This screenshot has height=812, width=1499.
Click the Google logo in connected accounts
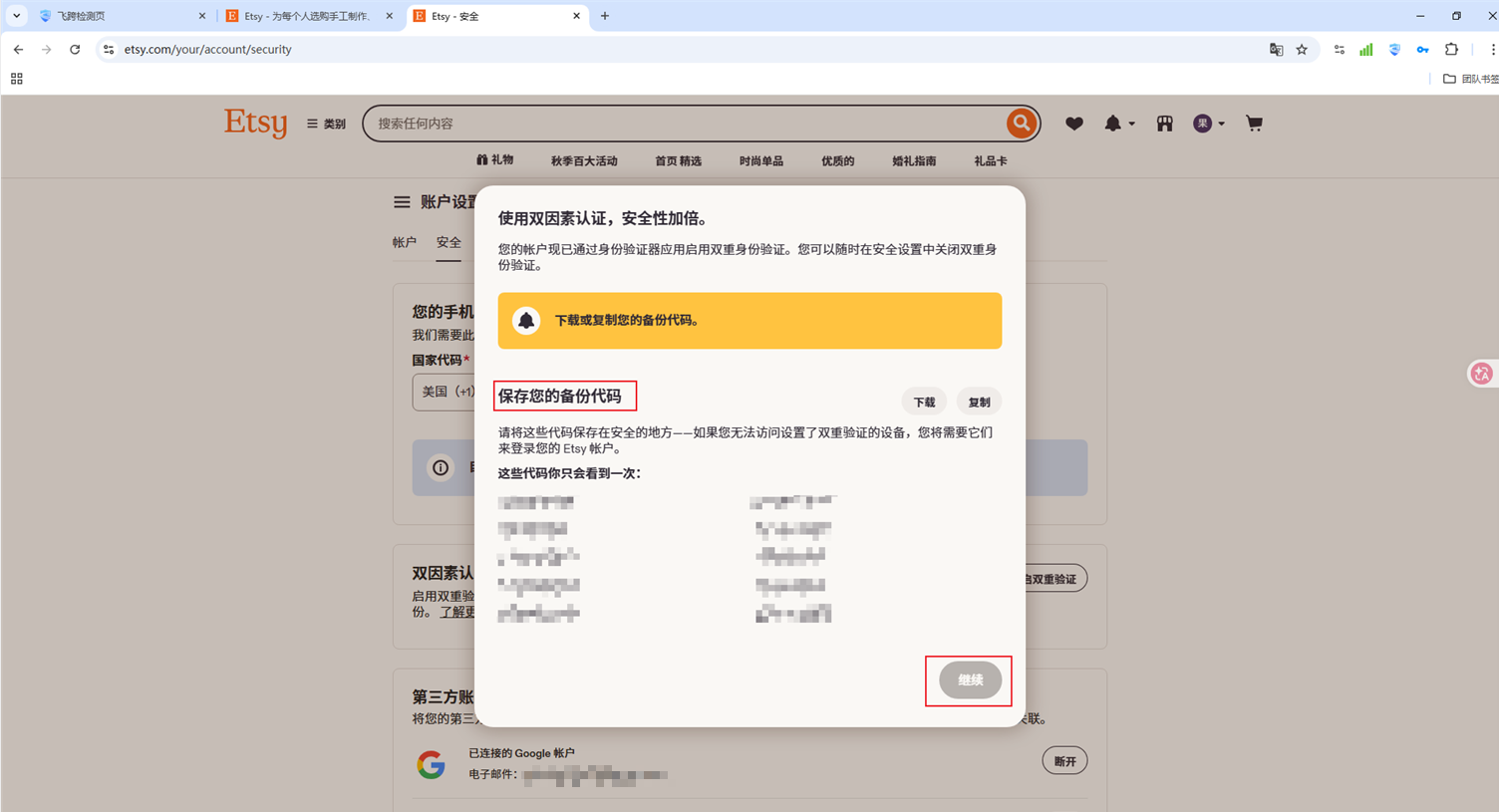click(x=431, y=764)
